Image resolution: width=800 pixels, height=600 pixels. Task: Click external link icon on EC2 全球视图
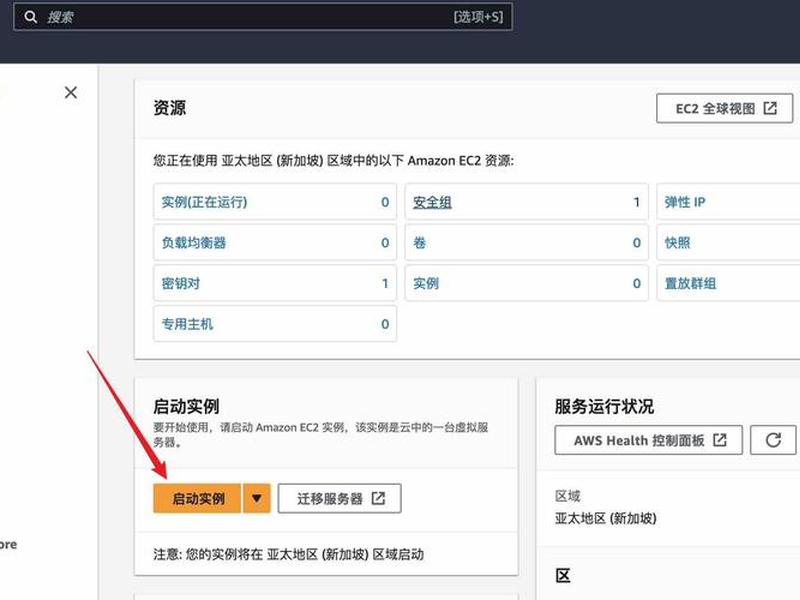point(770,108)
